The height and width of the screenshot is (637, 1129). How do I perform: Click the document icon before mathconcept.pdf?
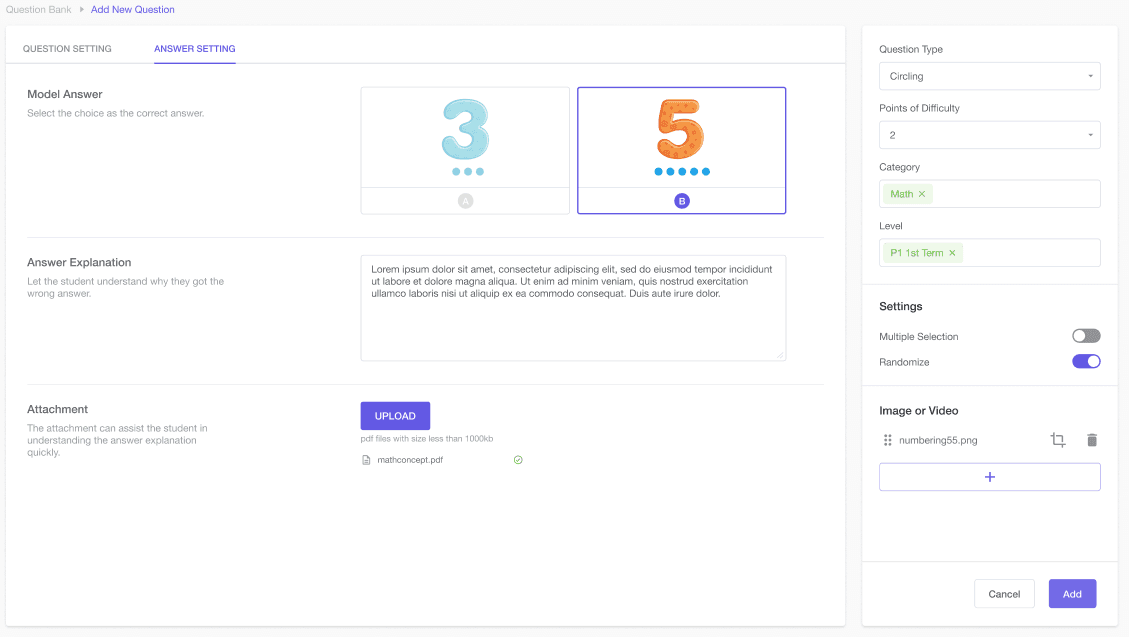tap(366, 459)
